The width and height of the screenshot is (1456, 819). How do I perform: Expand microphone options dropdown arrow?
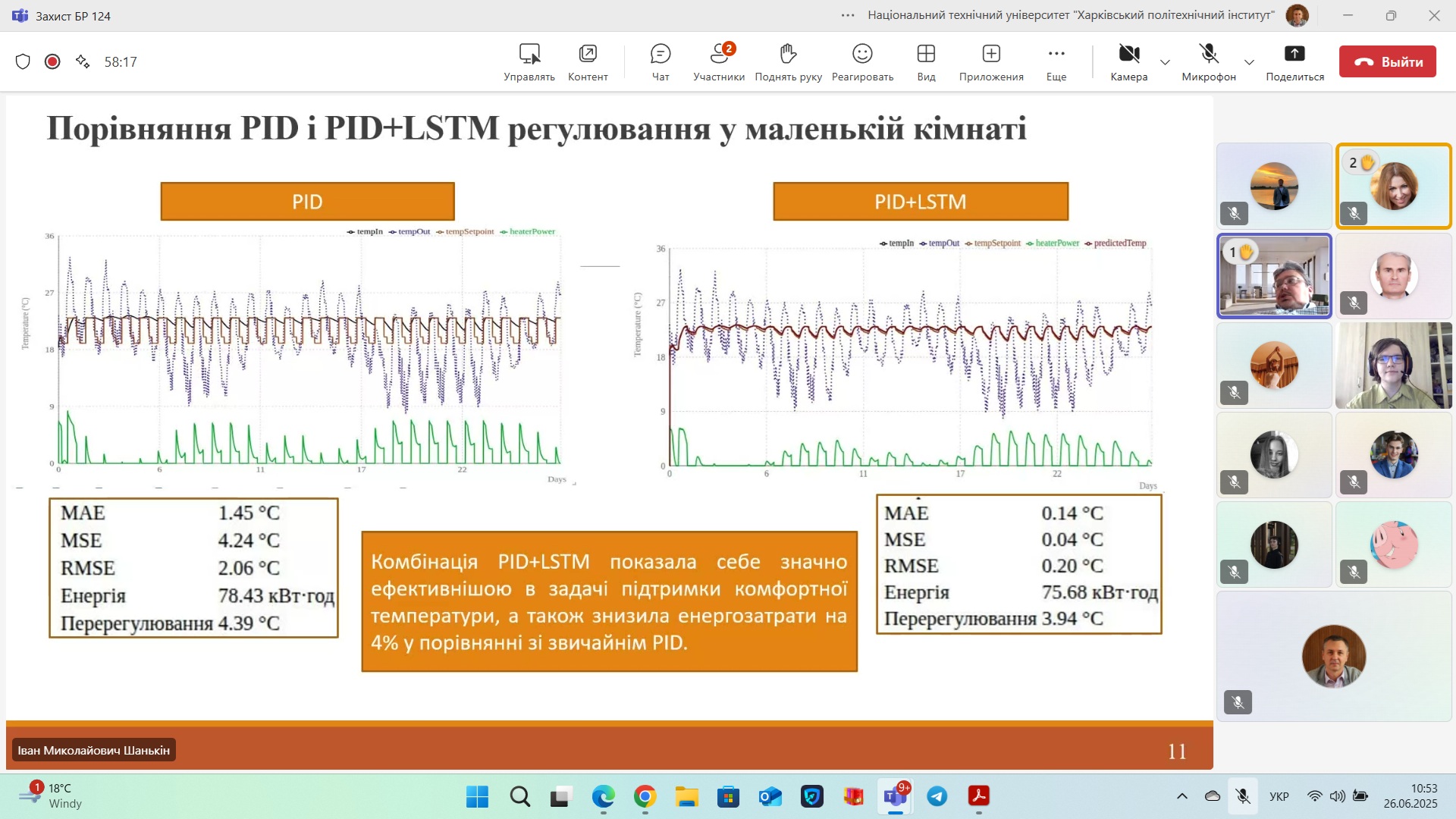(1249, 62)
